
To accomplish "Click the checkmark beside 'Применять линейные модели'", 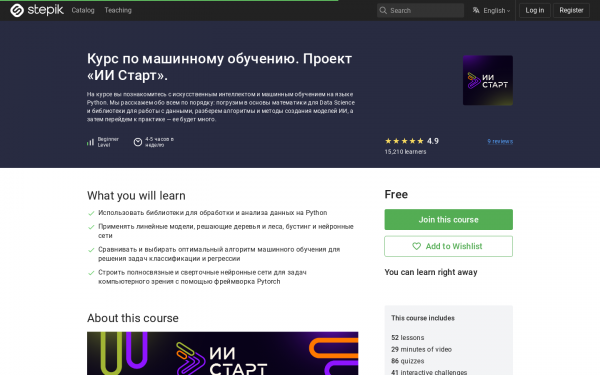I will point(91,227).
